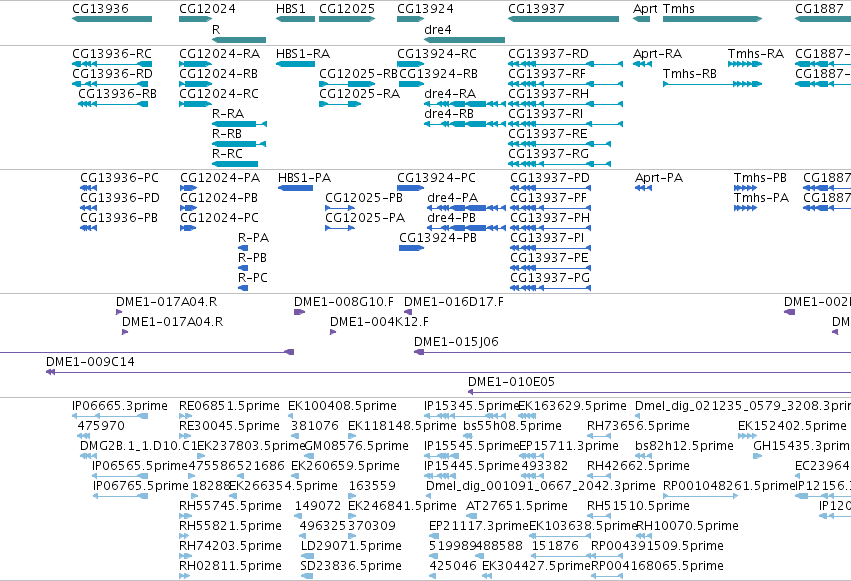Click clone end DME1-004K12.F
The width and height of the screenshot is (851, 581).
(333, 332)
